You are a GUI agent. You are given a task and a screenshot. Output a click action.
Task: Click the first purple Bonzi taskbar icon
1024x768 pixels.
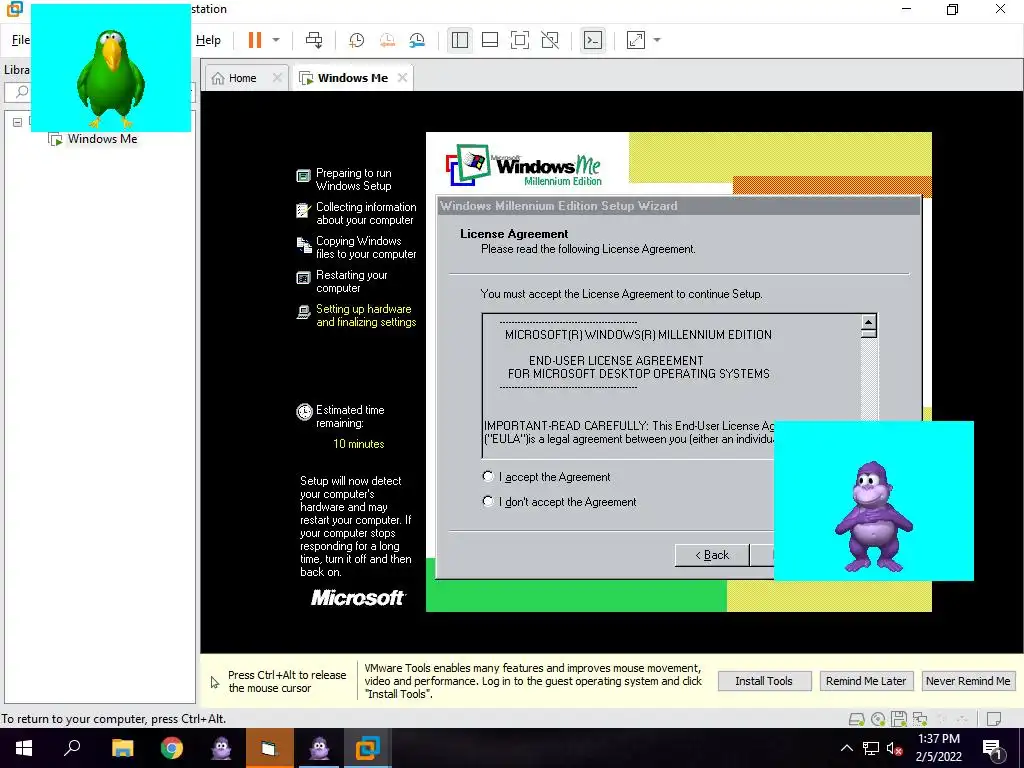[x=221, y=748]
